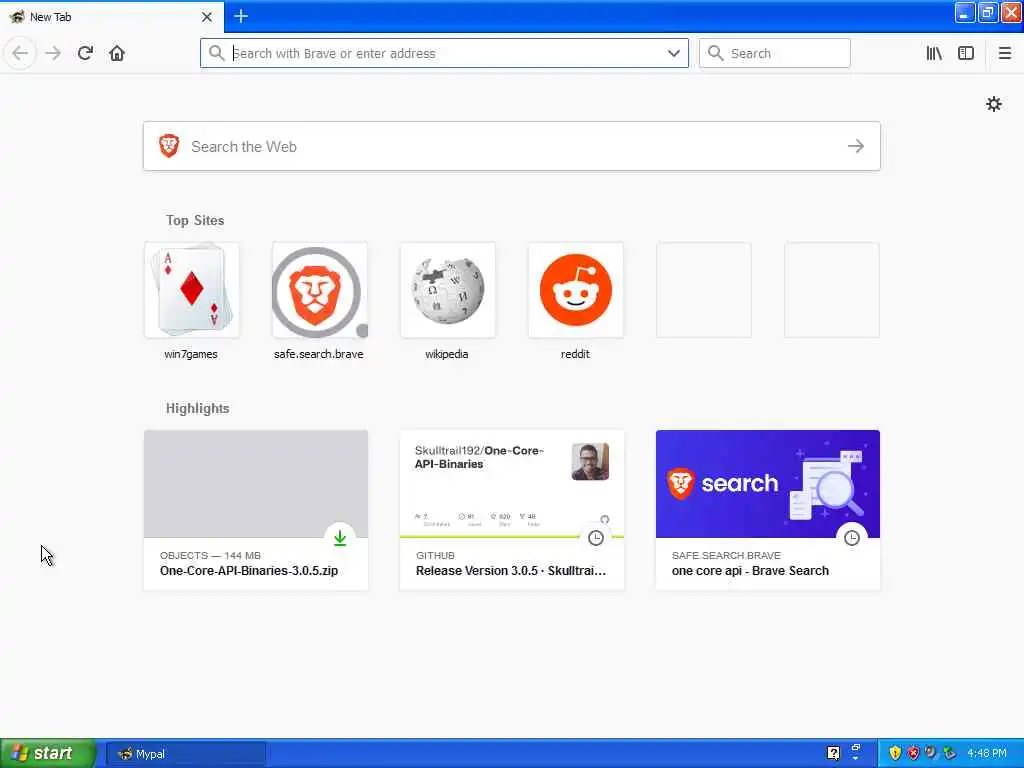Viewport: 1024px width, 768px height.
Task: Click the taskbar clock showing 4:48 PM
Action: [x=987, y=754]
